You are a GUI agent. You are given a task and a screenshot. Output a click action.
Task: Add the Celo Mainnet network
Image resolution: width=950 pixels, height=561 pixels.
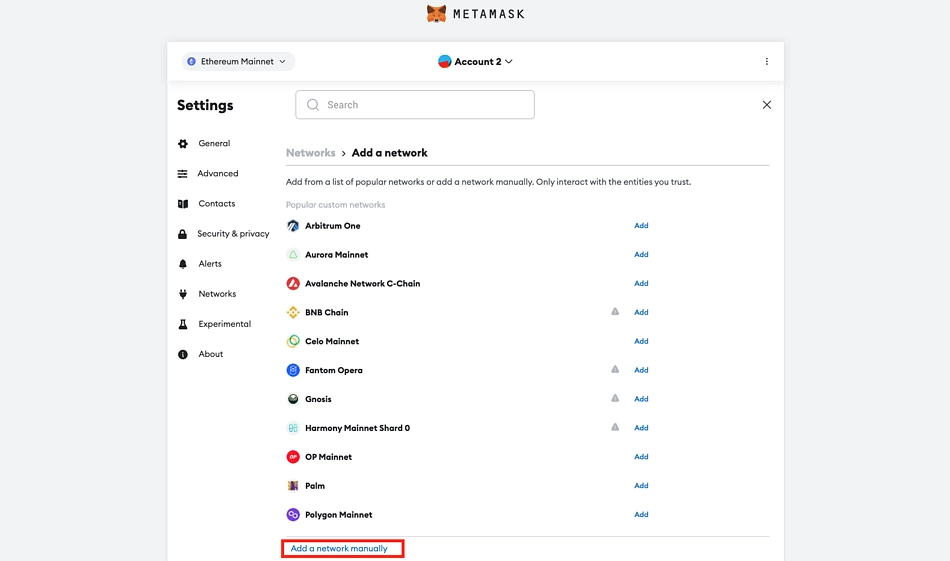pyautogui.click(x=641, y=341)
